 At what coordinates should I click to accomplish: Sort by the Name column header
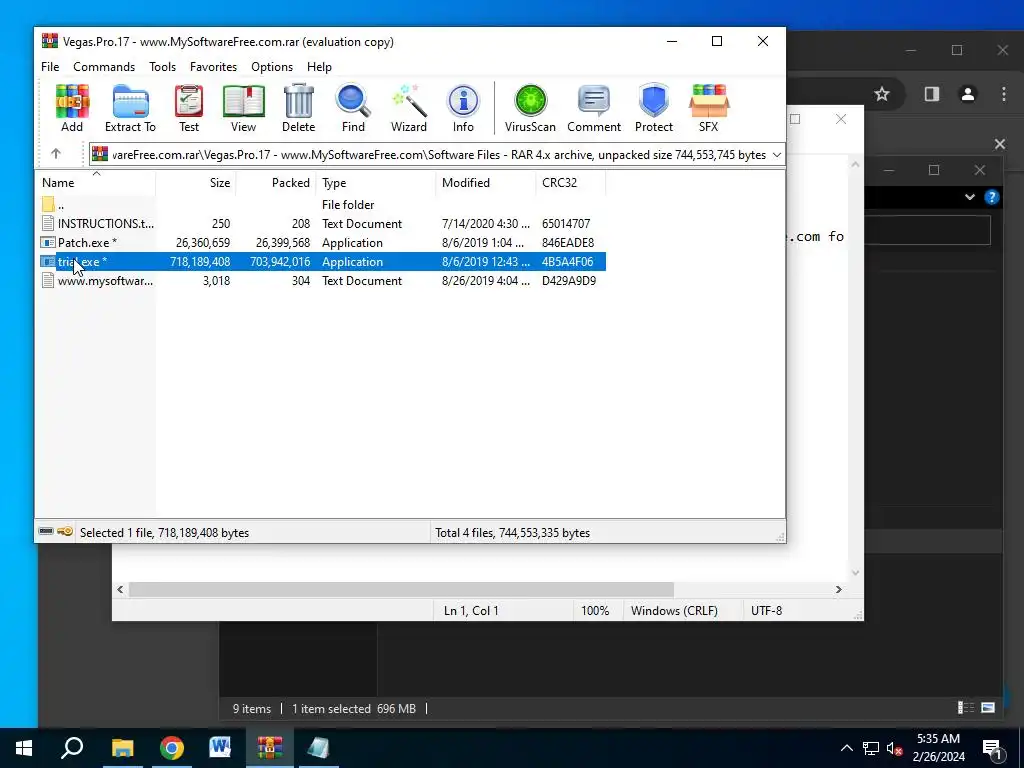point(96,182)
